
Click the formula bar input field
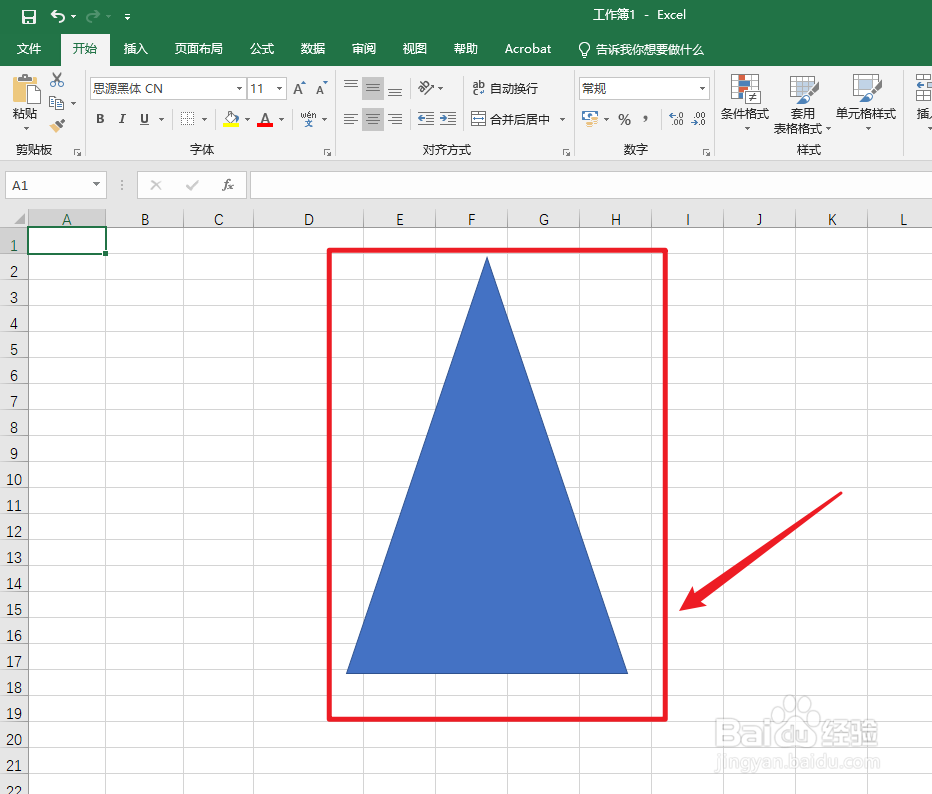(591, 185)
